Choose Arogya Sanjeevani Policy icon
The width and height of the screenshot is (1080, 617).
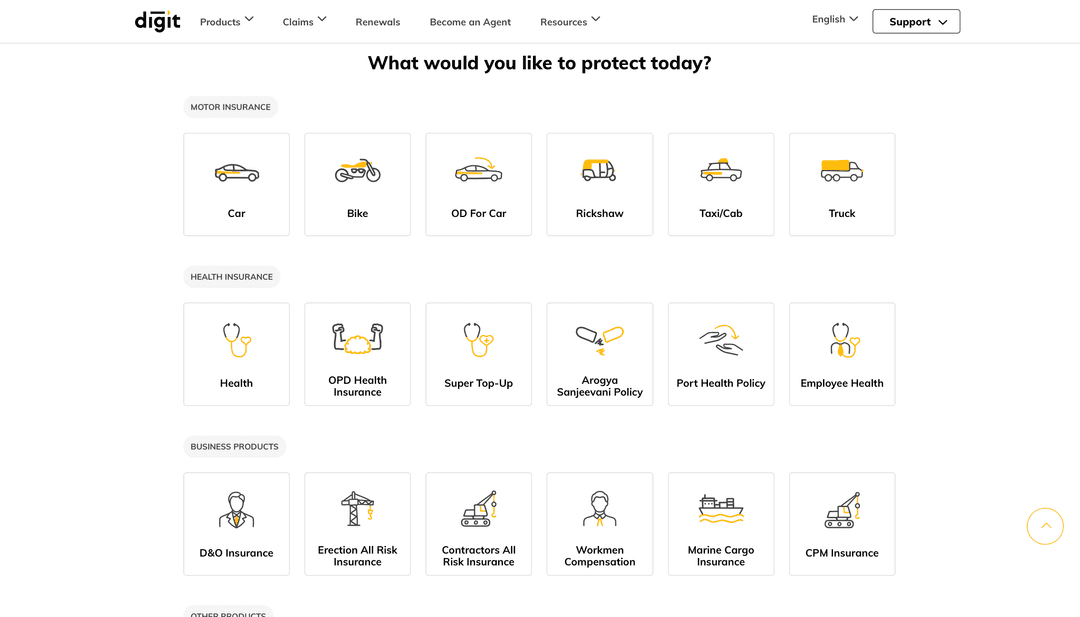click(x=599, y=340)
